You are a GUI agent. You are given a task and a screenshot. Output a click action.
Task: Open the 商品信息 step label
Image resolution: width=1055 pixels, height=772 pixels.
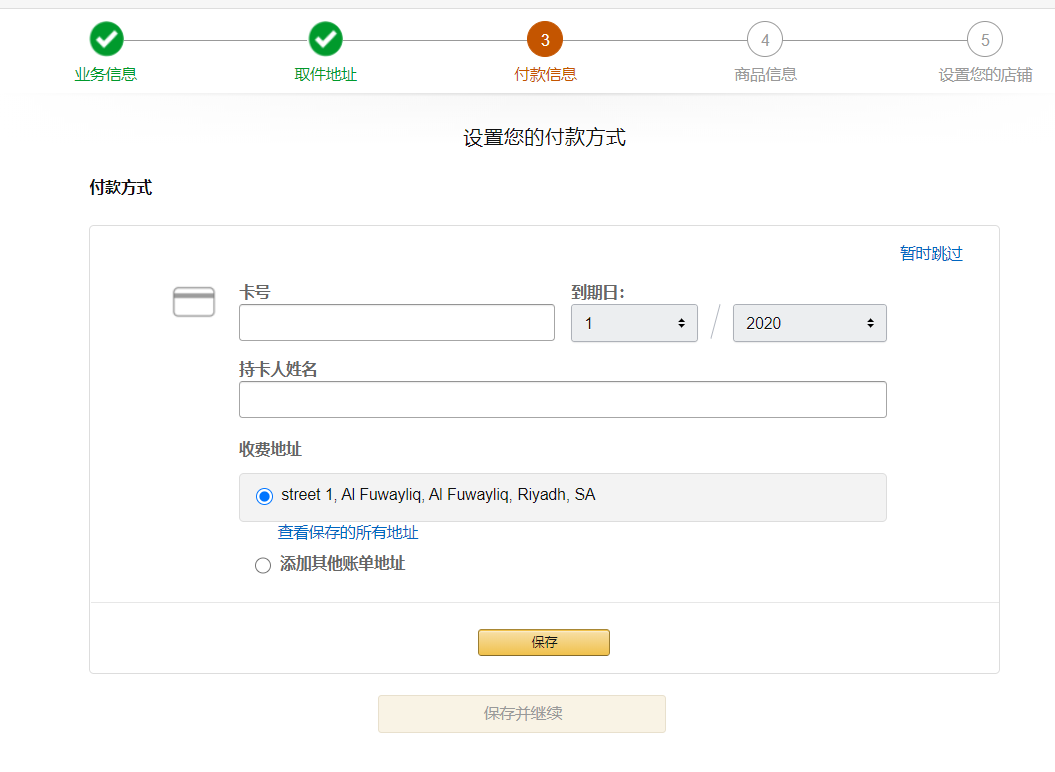765,74
